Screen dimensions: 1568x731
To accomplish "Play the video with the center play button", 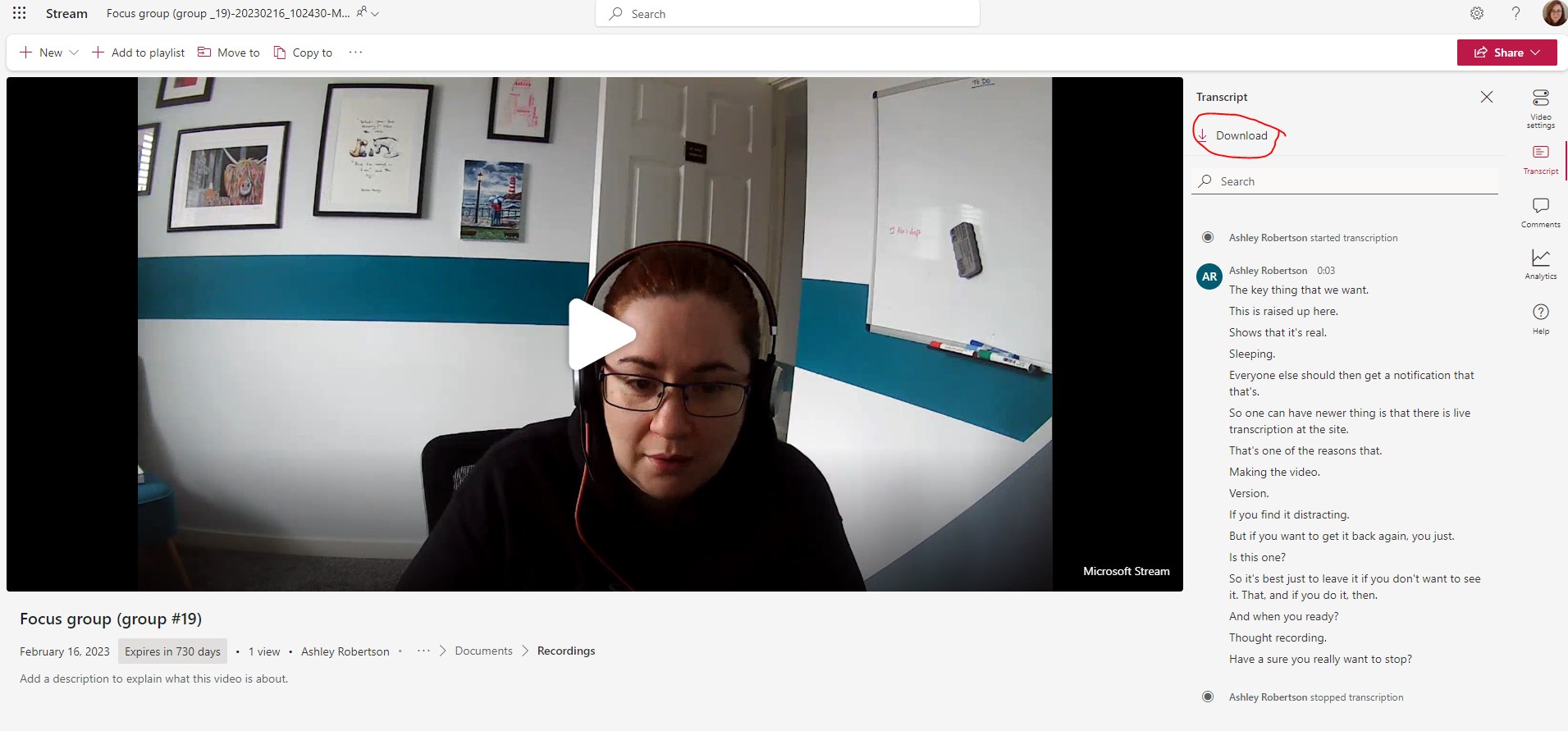I will click(601, 334).
